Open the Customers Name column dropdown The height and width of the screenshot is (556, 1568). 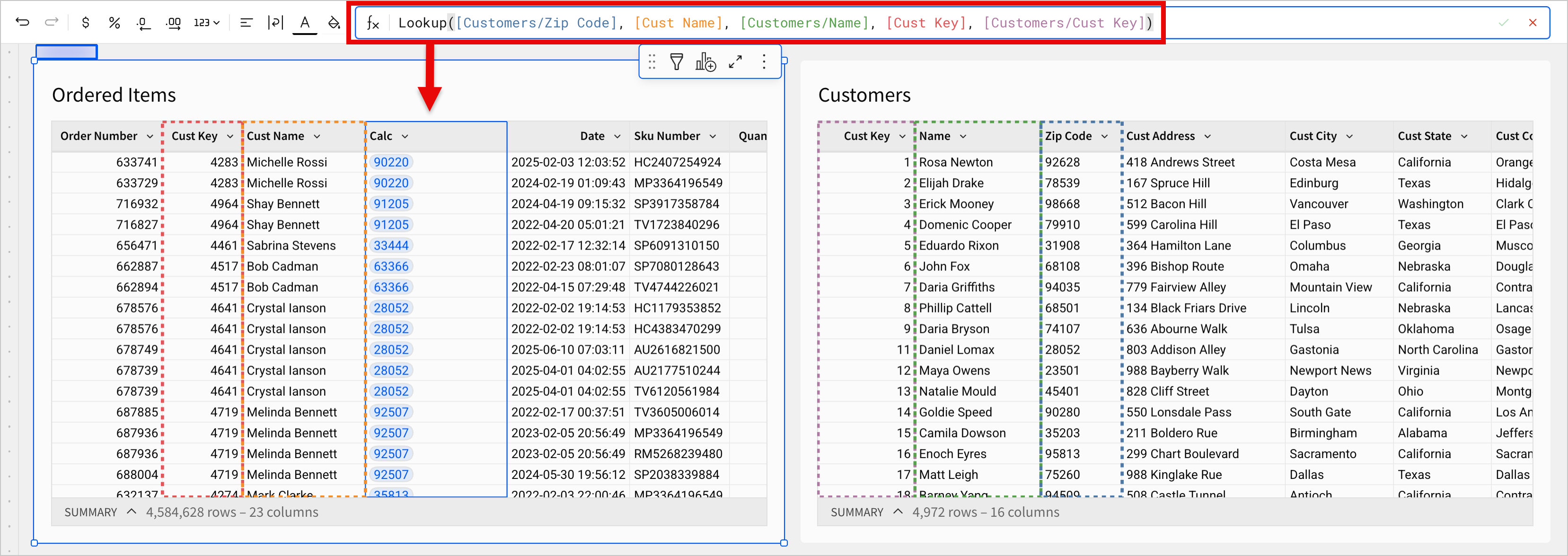coord(963,136)
